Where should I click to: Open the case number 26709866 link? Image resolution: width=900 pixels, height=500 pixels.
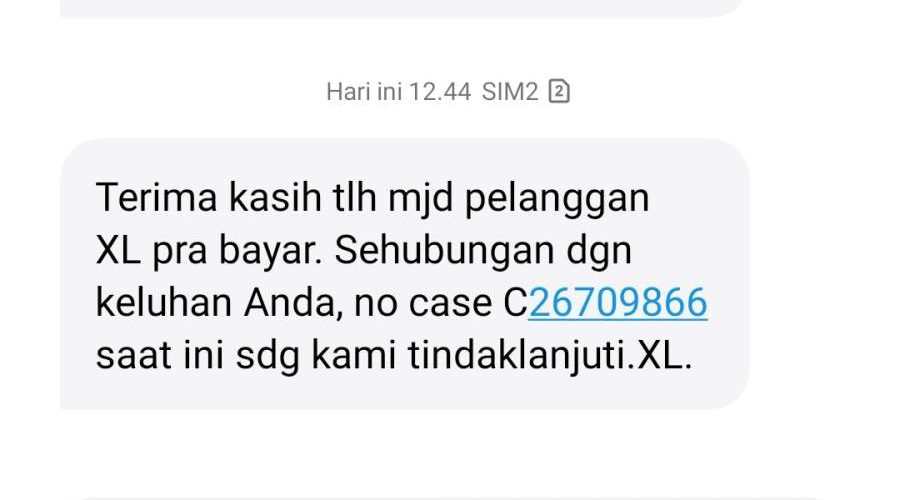tap(618, 303)
